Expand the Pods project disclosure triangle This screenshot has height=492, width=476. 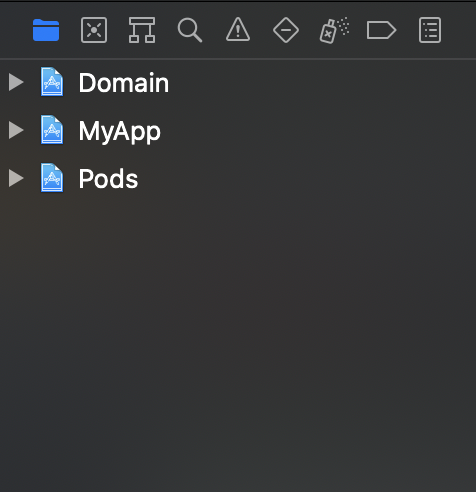click(x=16, y=178)
